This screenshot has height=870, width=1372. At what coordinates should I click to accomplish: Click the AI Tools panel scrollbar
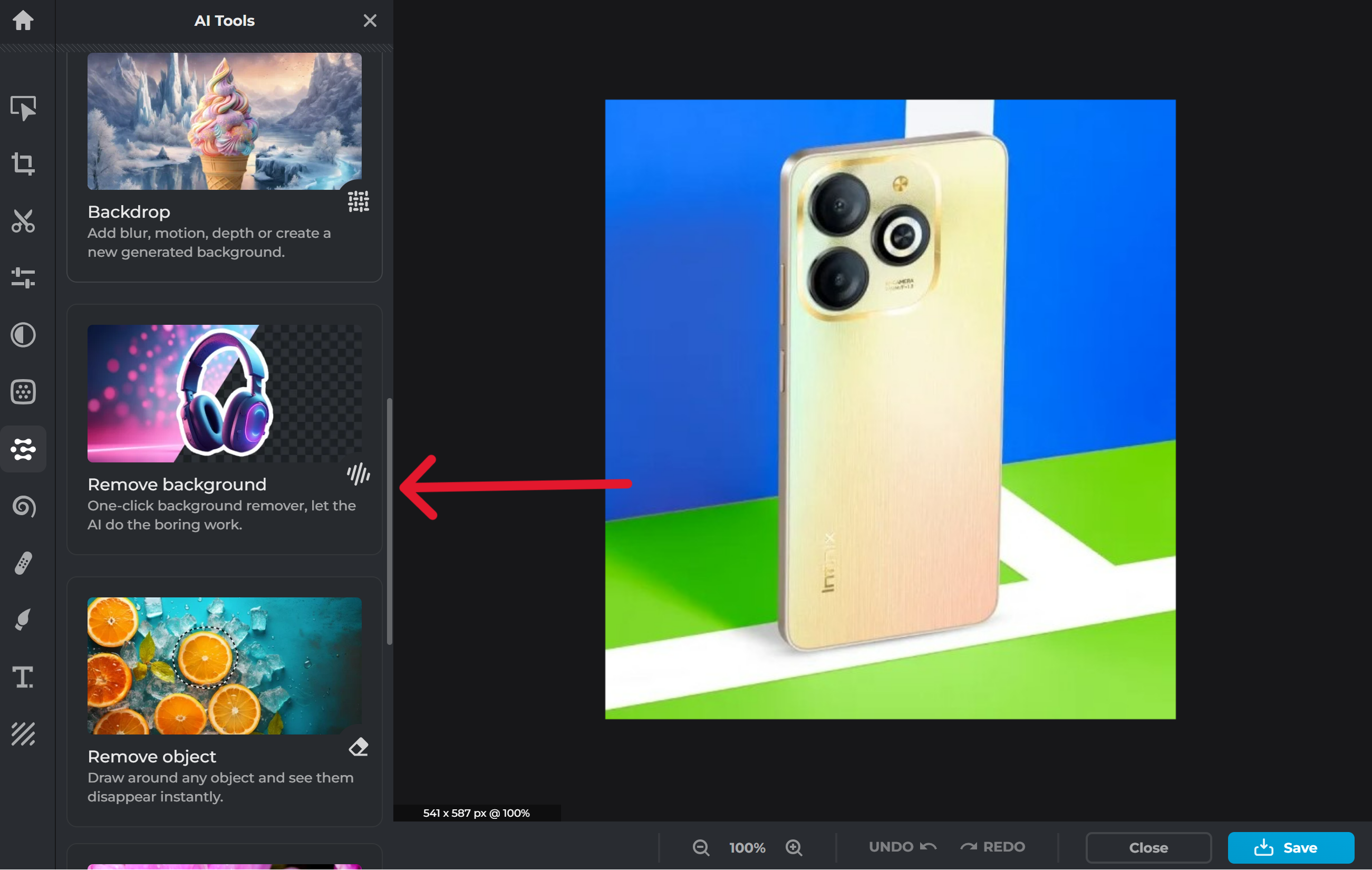coord(390,521)
